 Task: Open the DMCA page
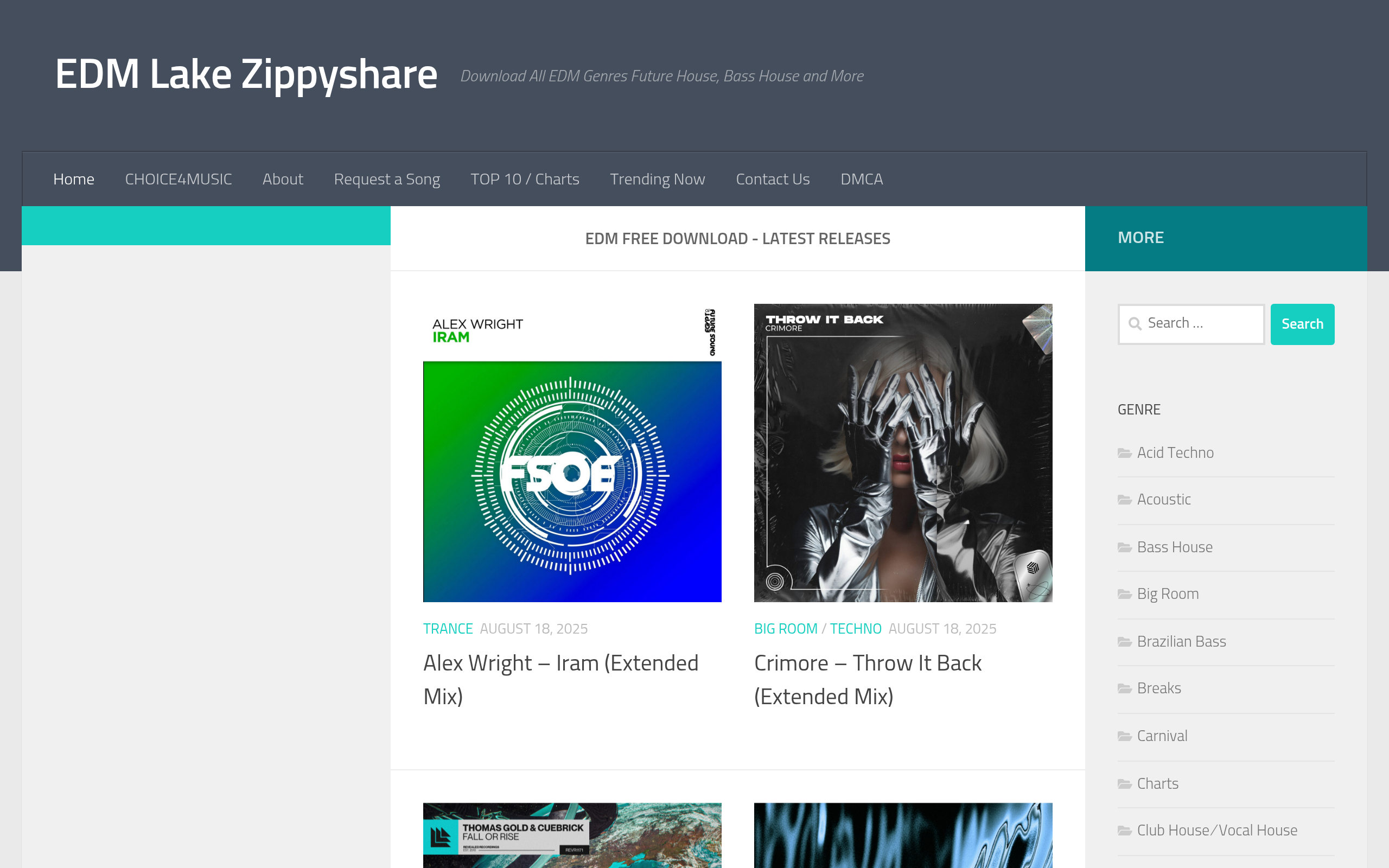[x=862, y=179]
